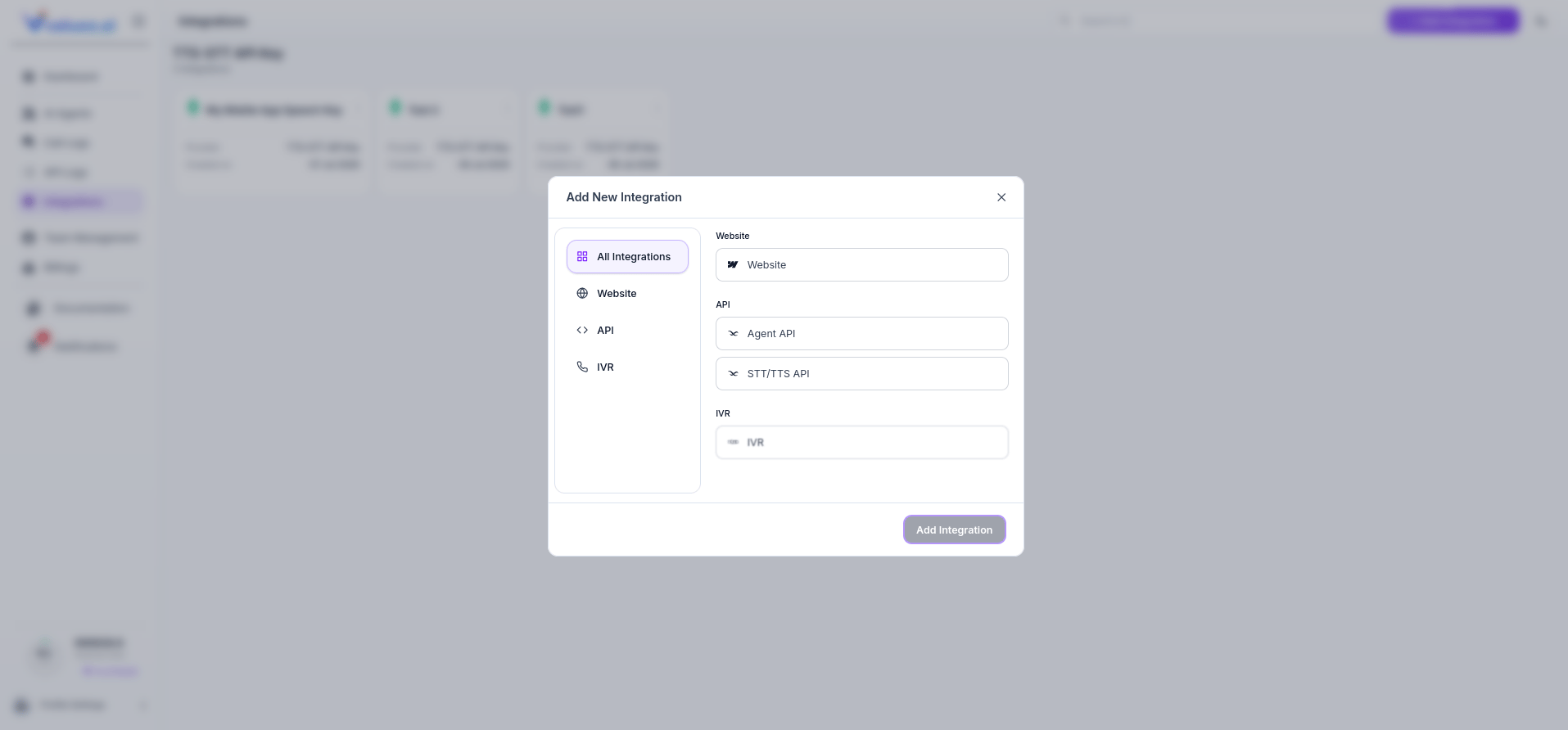Click the "API" section heading above Agent API
1568x730 pixels.
coord(723,304)
